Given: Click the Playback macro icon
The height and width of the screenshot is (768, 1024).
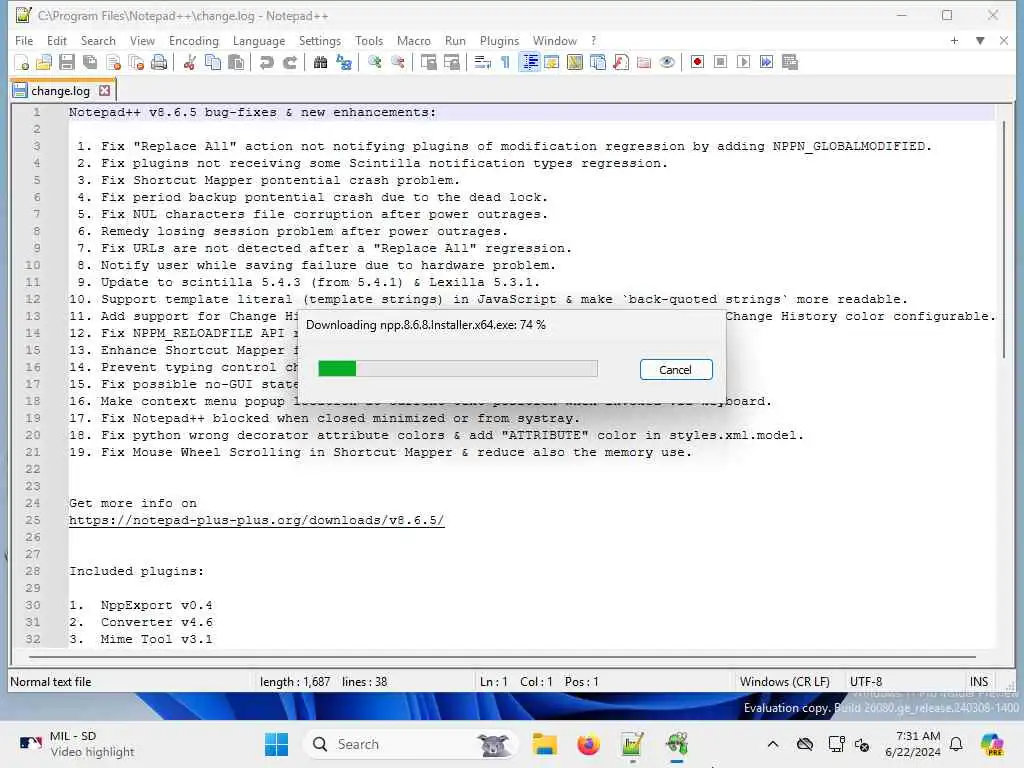Looking at the screenshot, I should (743, 63).
